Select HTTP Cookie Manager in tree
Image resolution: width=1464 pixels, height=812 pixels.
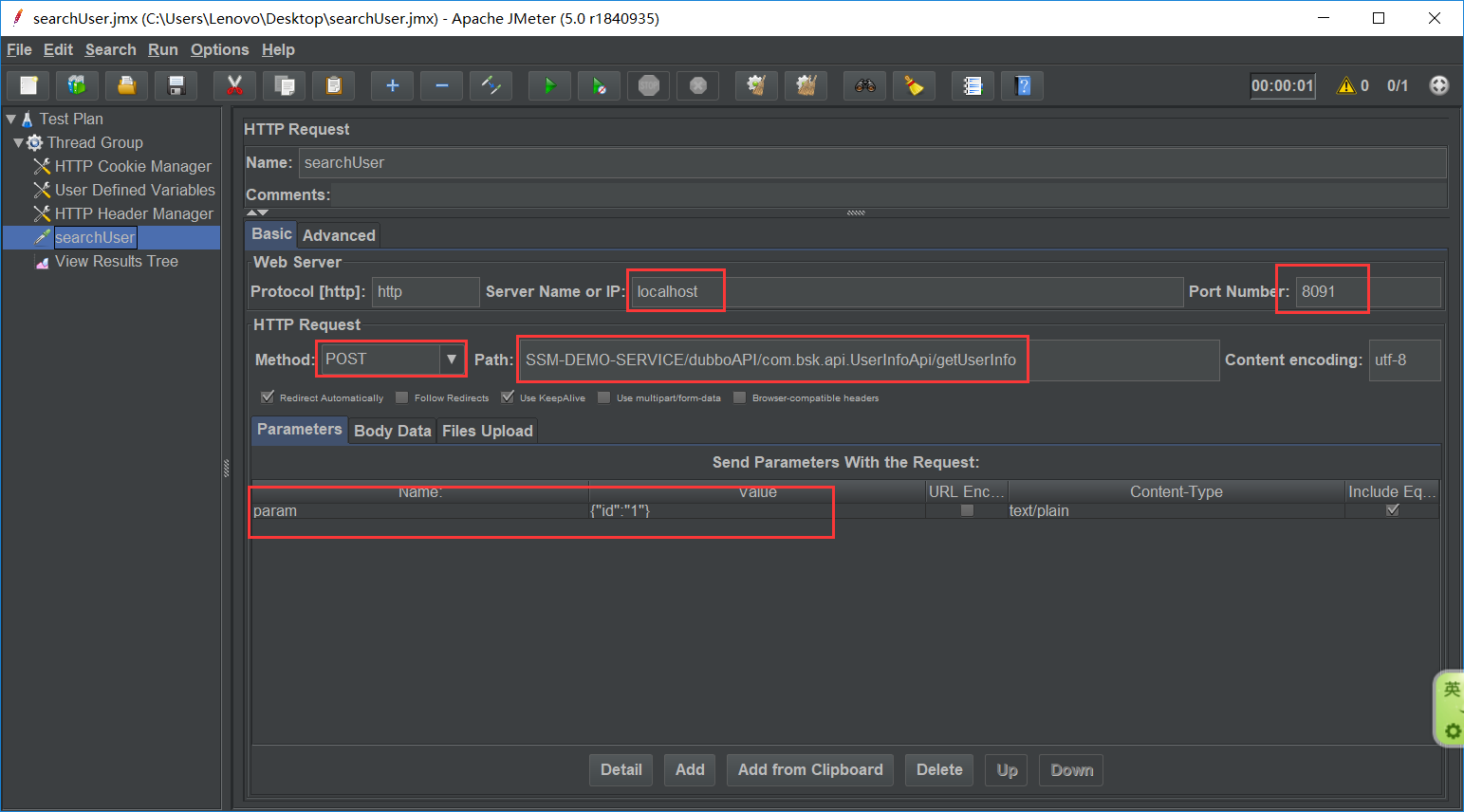click(x=133, y=166)
